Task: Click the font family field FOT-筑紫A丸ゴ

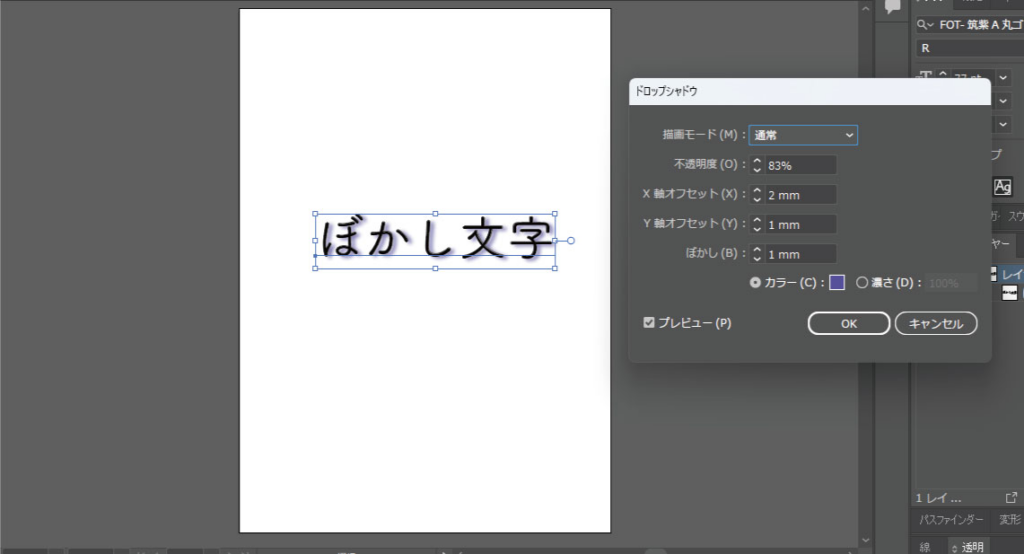Action: [x=980, y=25]
